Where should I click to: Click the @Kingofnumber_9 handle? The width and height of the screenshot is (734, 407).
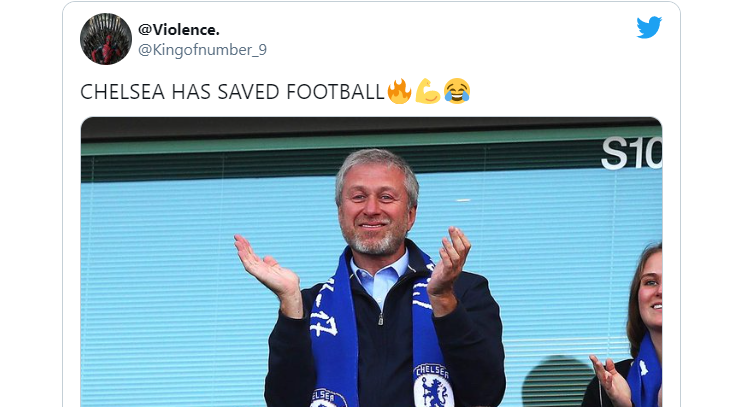click(x=202, y=50)
